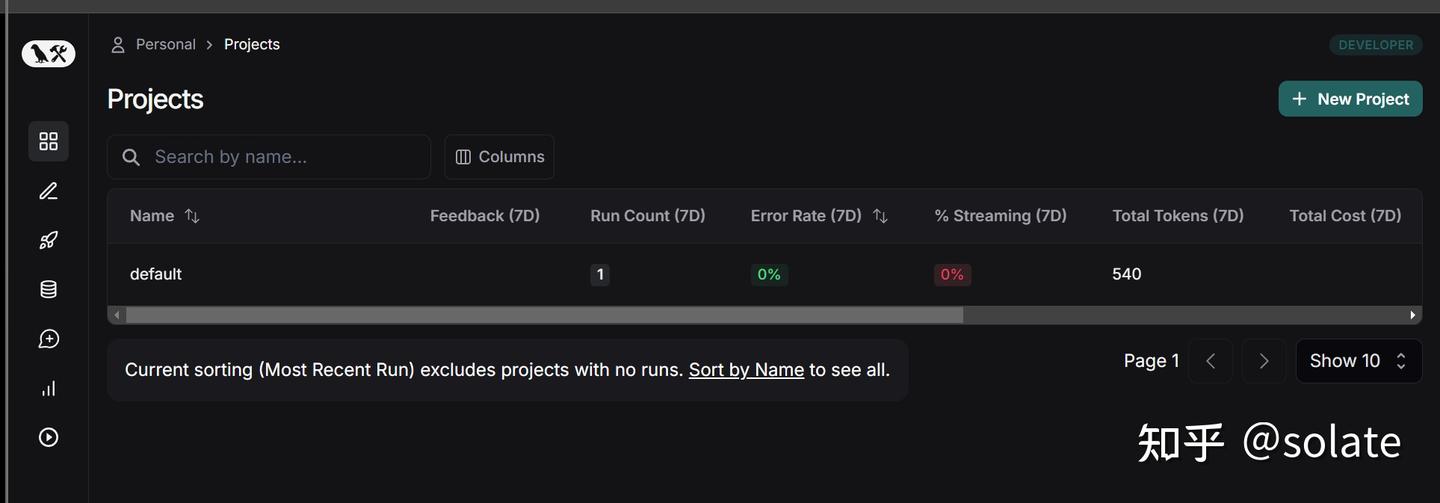Click the DEVELOPER plan badge
The width and height of the screenshot is (1440, 503).
(x=1376, y=45)
